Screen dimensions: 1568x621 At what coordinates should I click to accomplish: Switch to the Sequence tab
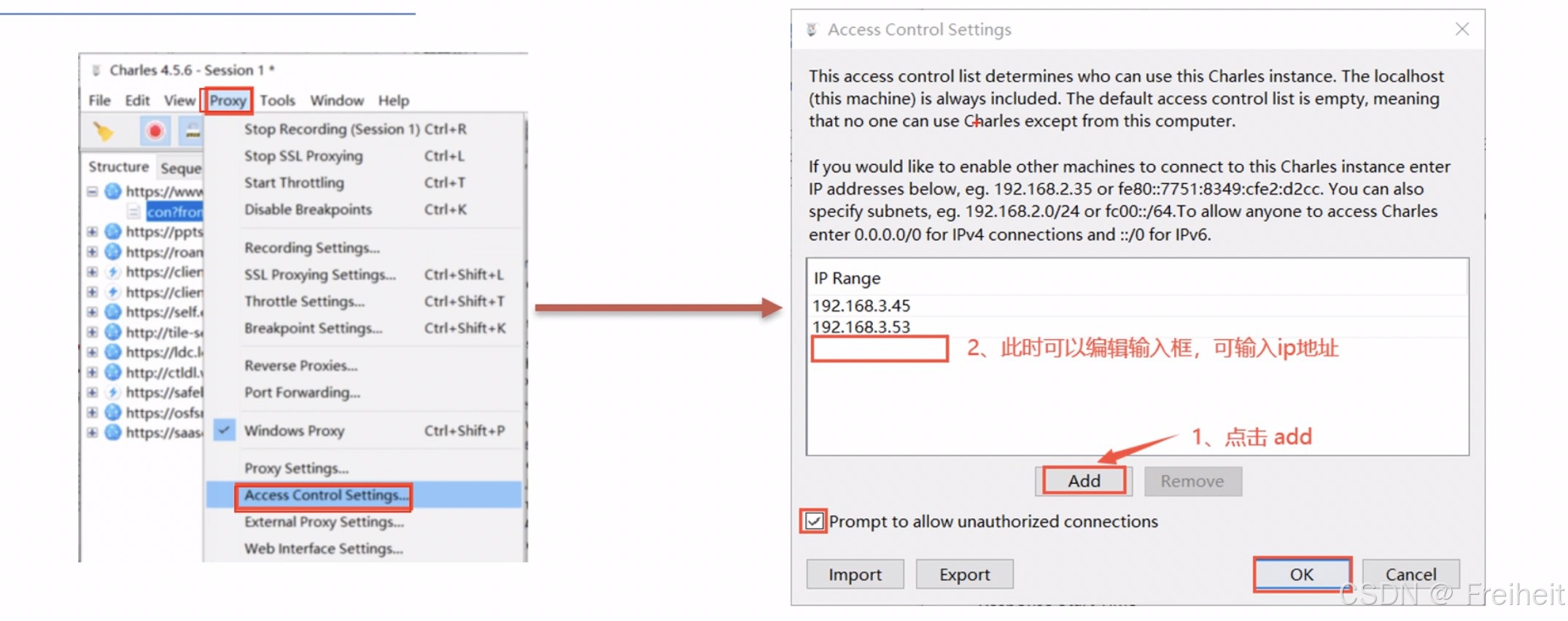point(181,168)
